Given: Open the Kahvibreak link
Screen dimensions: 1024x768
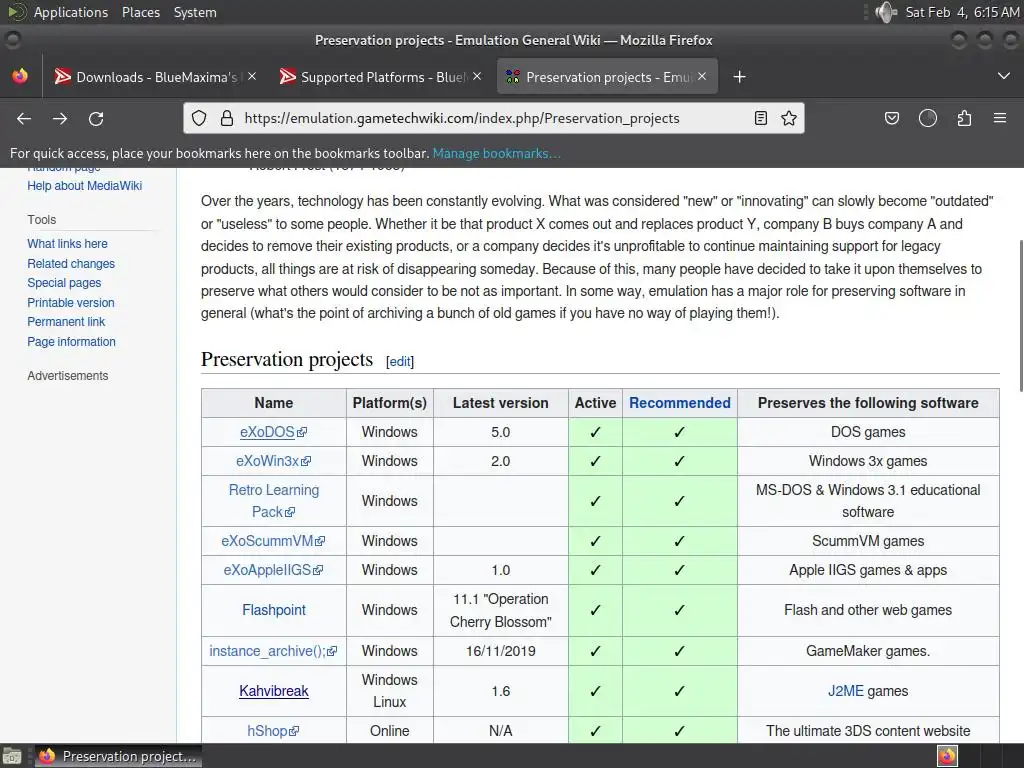Looking at the screenshot, I should click(274, 691).
